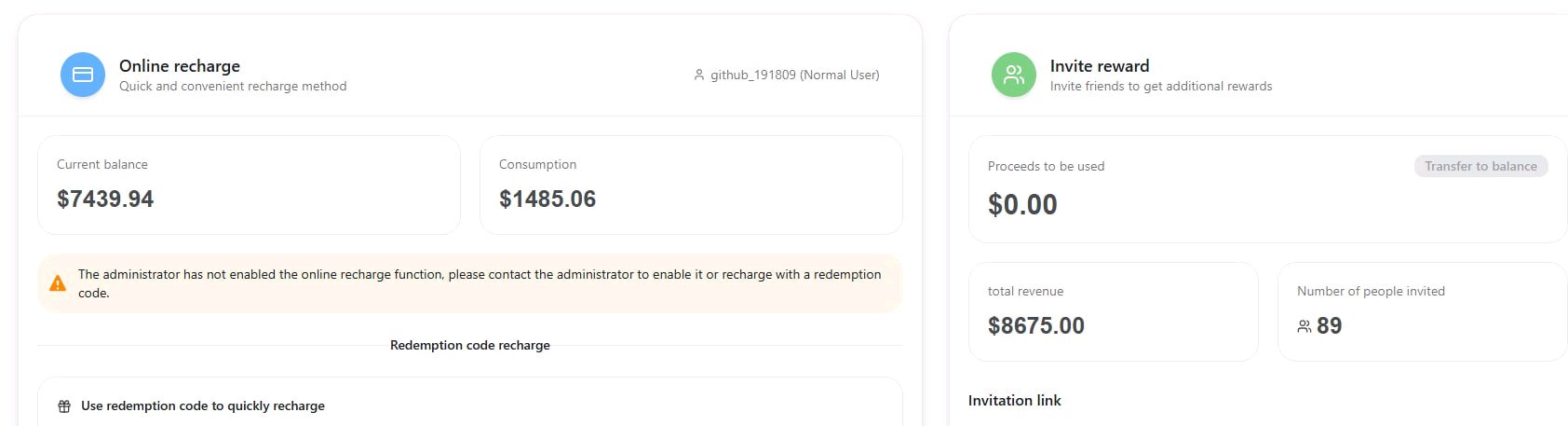The width and height of the screenshot is (1568, 426).
Task: Click the blue Online recharge card icon
Action: (83, 75)
